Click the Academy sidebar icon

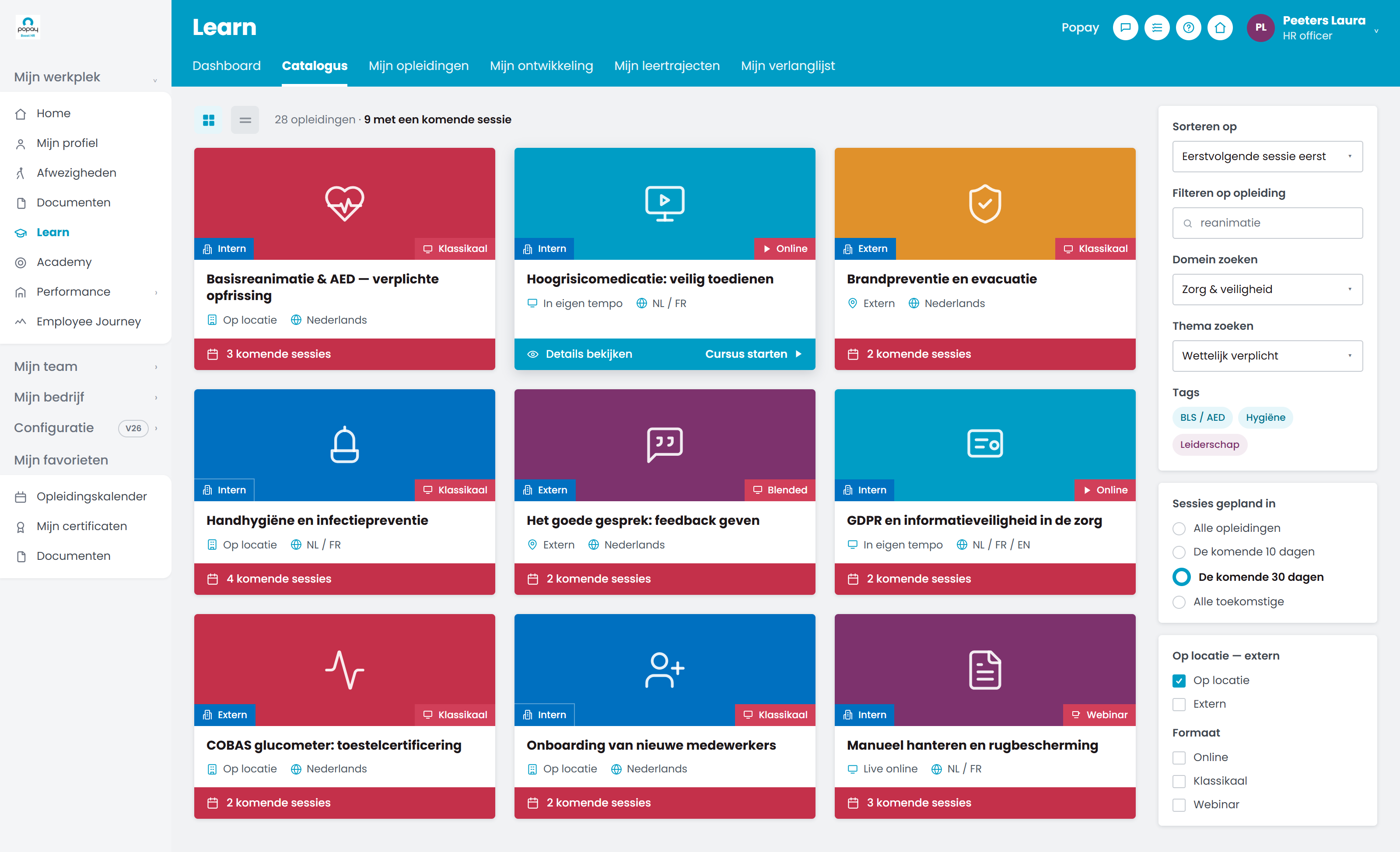pos(21,262)
